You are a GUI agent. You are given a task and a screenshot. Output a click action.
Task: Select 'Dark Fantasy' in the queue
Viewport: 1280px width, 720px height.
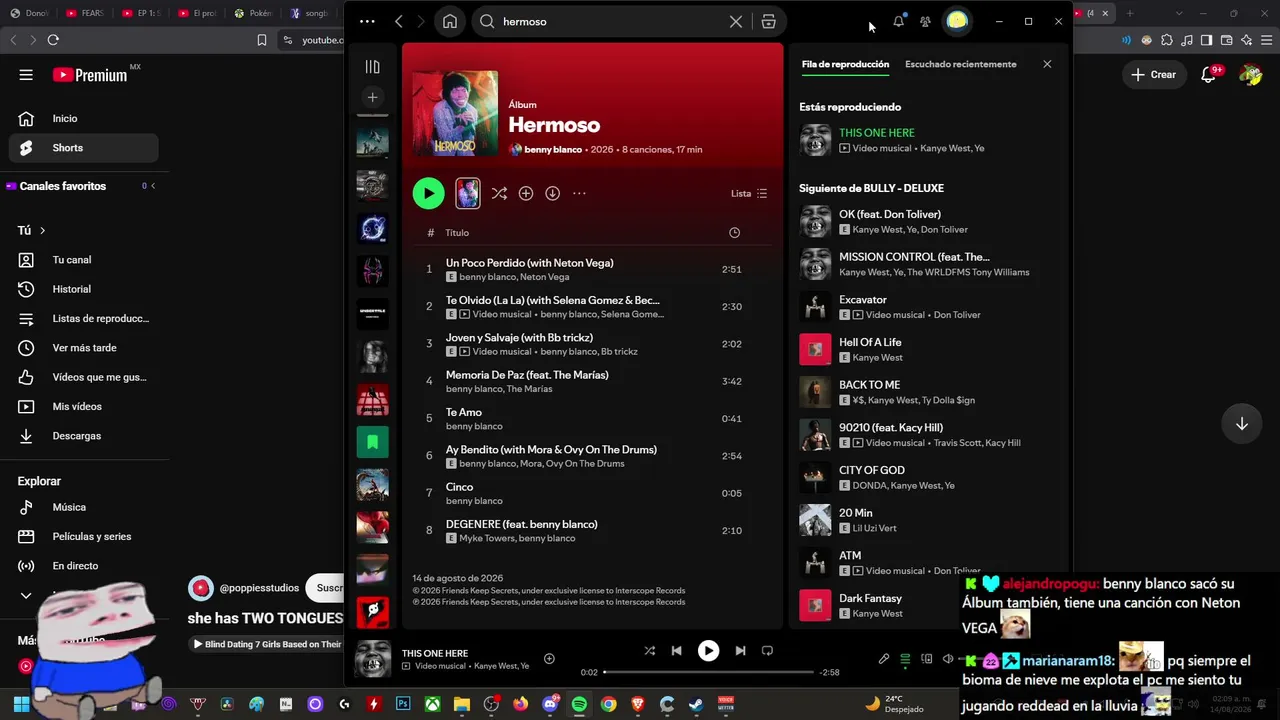point(928,605)
